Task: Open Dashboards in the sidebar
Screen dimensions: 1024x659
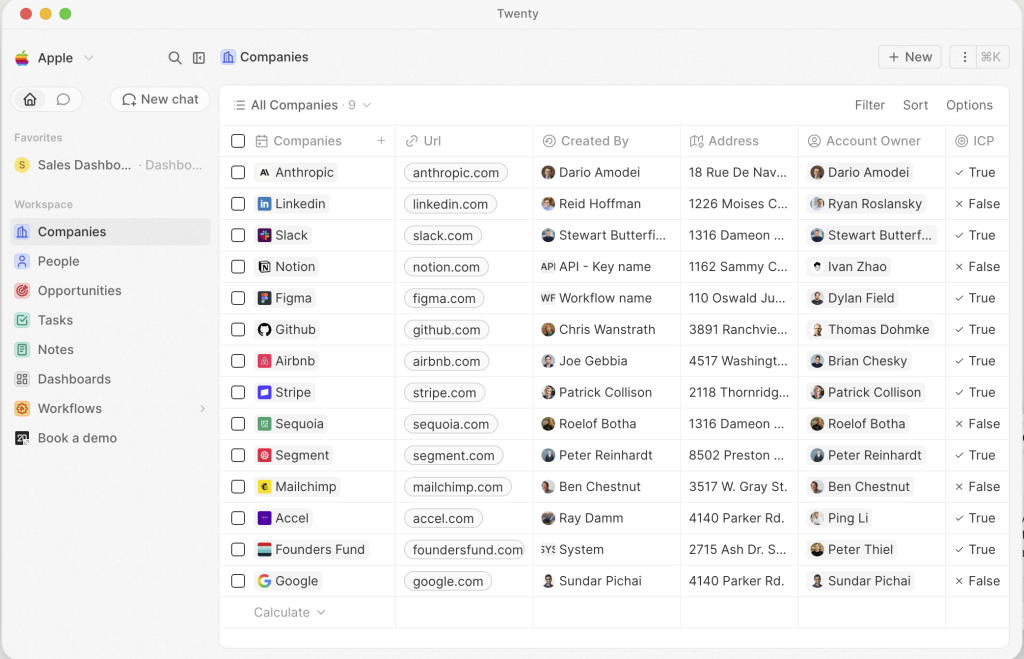Action: point(110,379)
